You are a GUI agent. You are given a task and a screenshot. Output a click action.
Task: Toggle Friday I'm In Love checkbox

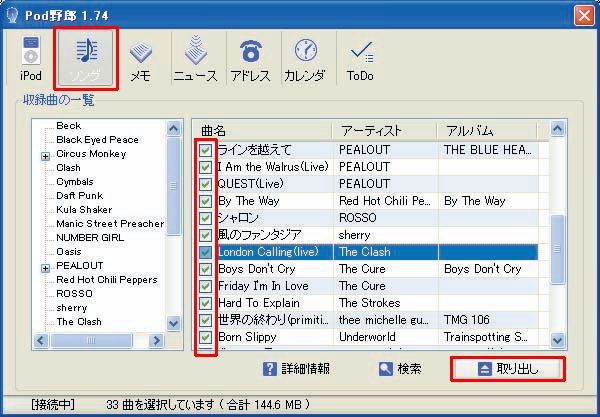point(205,286)
